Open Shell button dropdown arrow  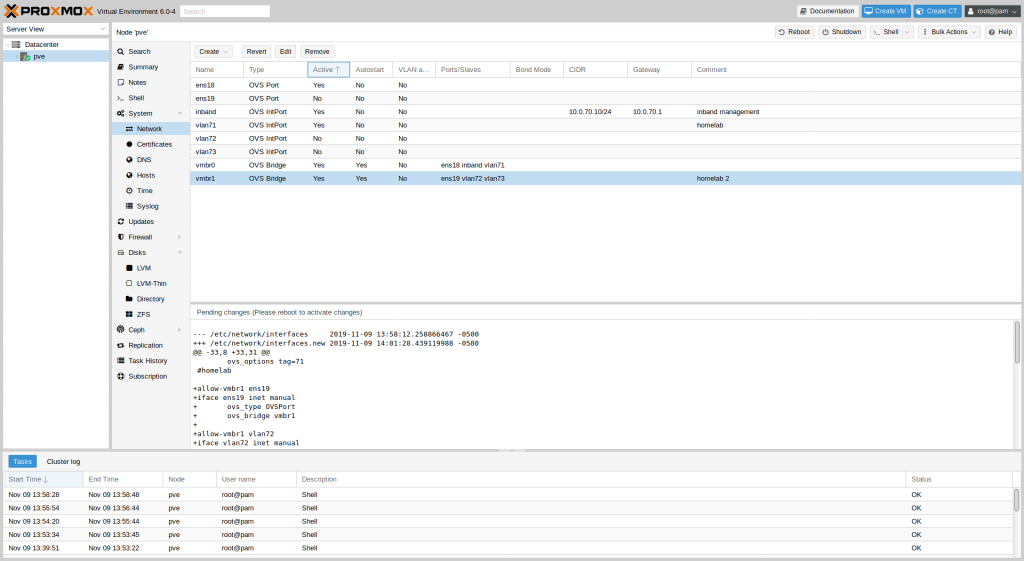[x=907, y=32]
